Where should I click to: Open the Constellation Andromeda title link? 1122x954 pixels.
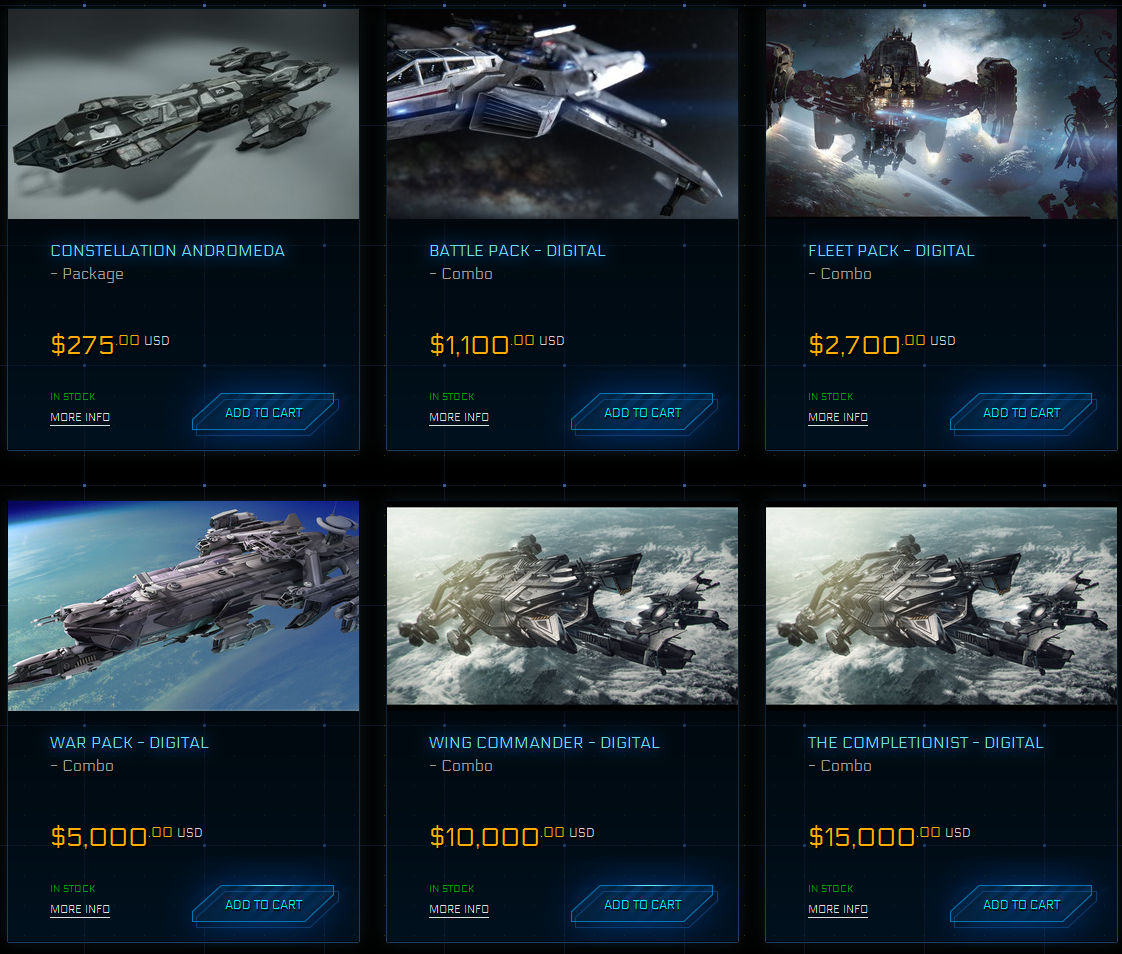pyautogui.click(x=167, y=251)
